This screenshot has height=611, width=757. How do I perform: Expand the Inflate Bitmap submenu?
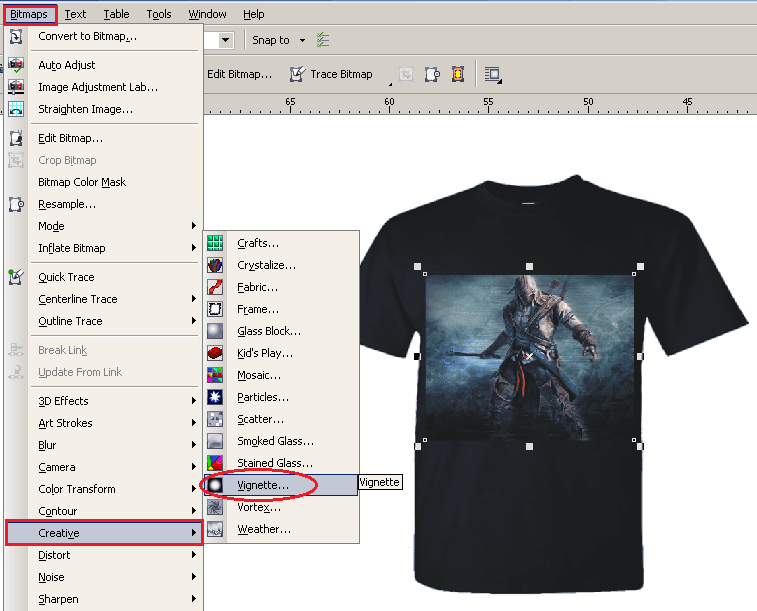[x=194, y=248]
